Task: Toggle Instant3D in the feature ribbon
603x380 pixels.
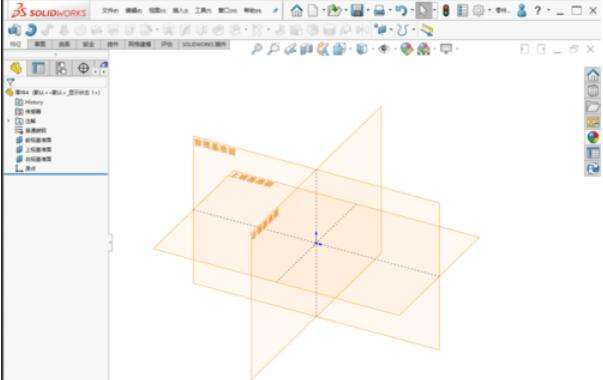Action: [x=426, y=30]
